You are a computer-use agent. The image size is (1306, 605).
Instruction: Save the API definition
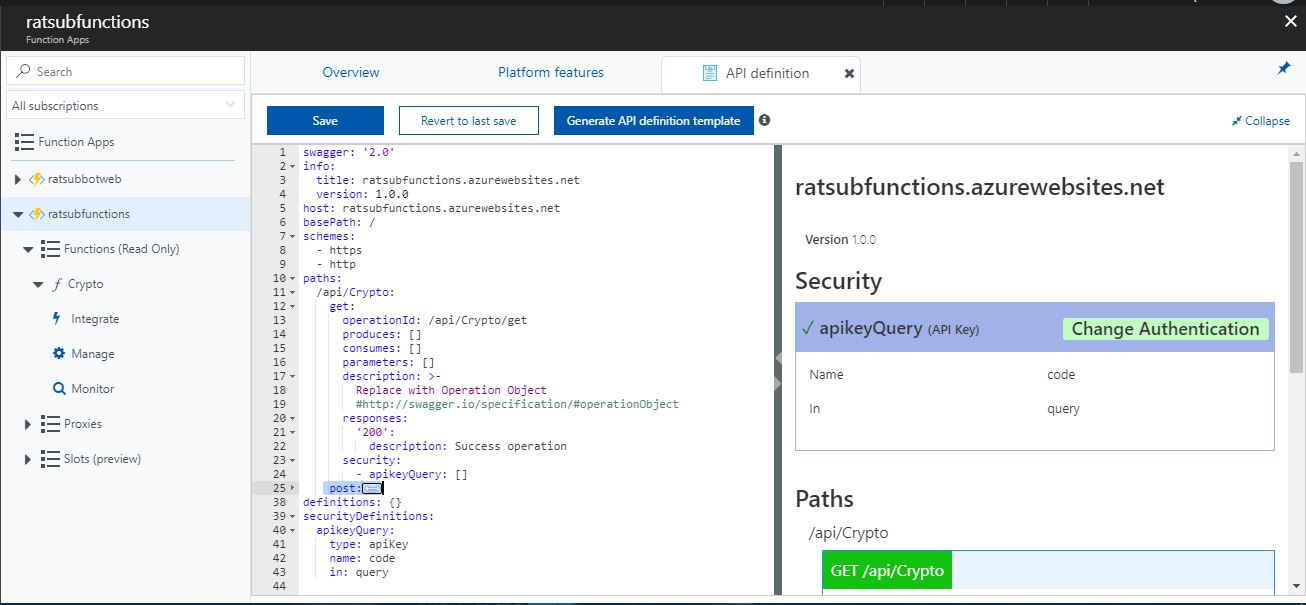click(324, 120)
